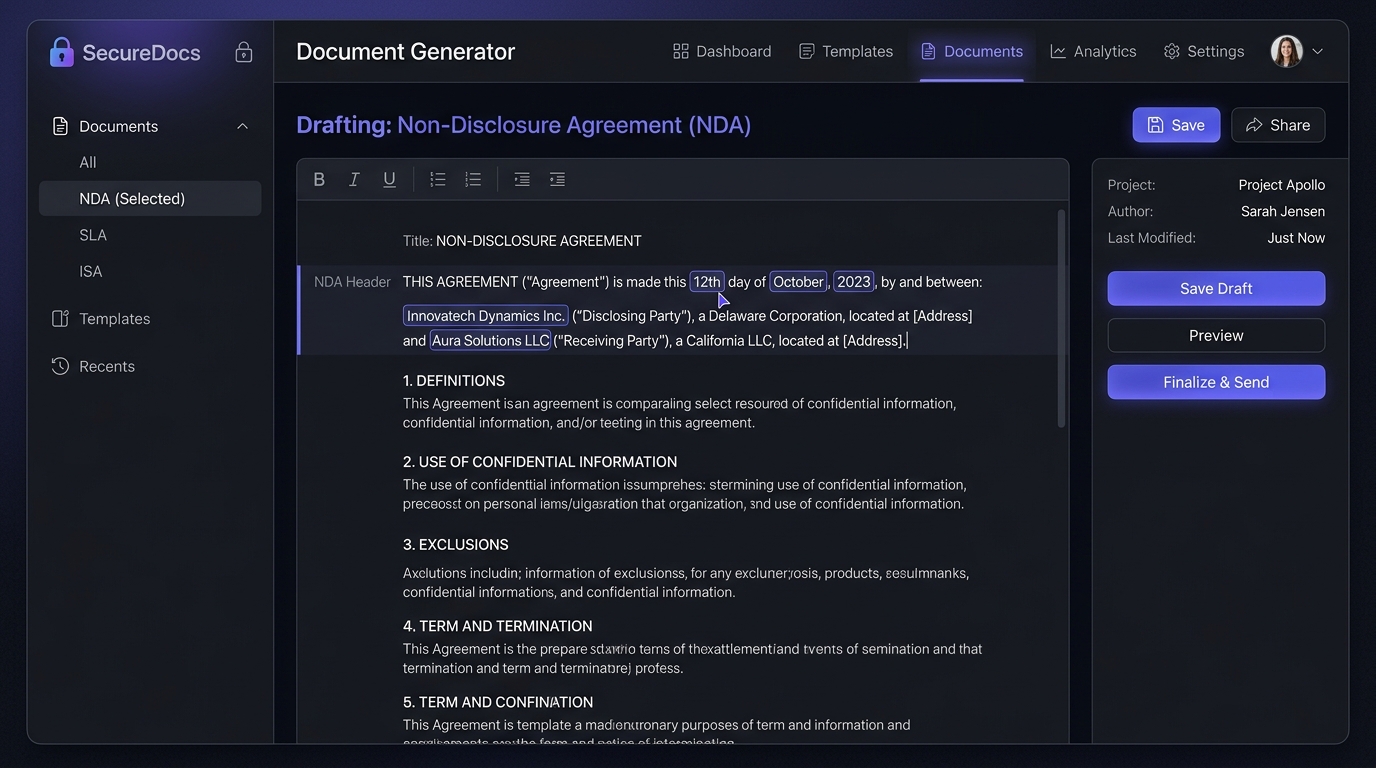Click the Just Now modified value
Image resolution: width=1376 pixels, height=768 pixels.
pos(1296,238)
